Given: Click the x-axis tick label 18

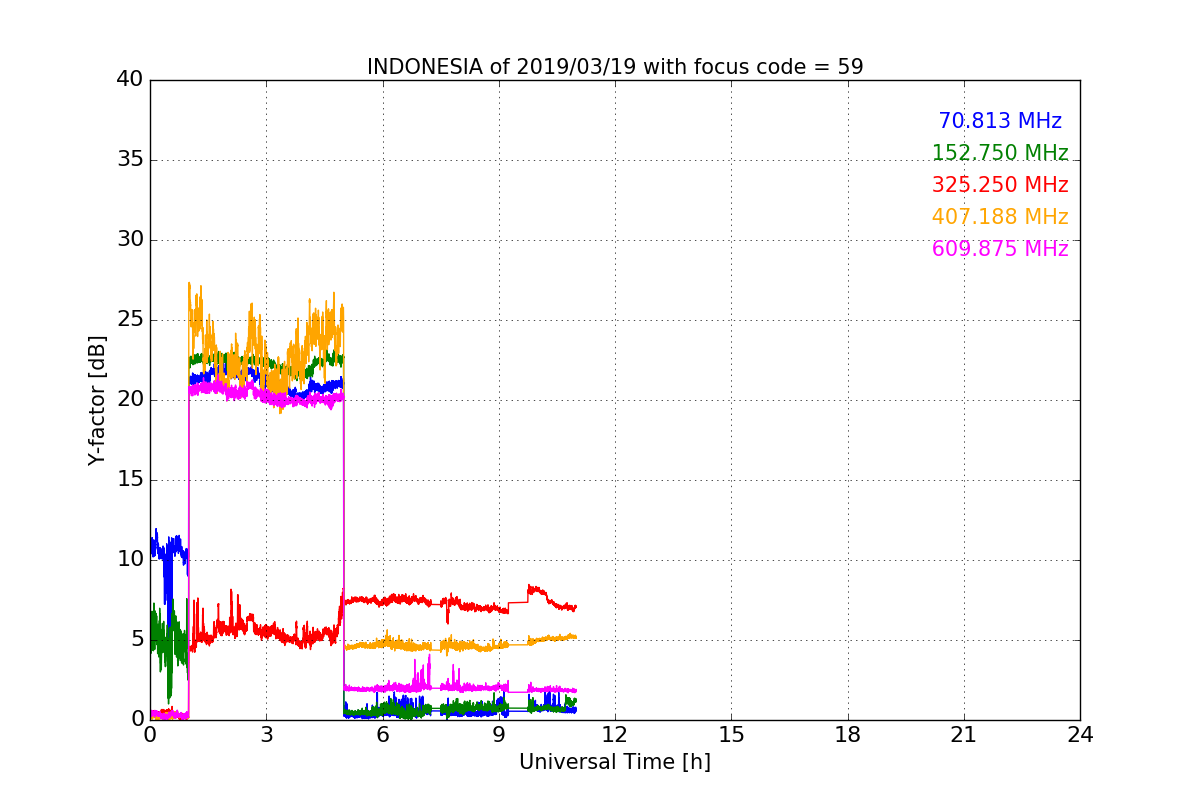Looking at the screenshot, I should pyautogui.click(x=848, y=735).
